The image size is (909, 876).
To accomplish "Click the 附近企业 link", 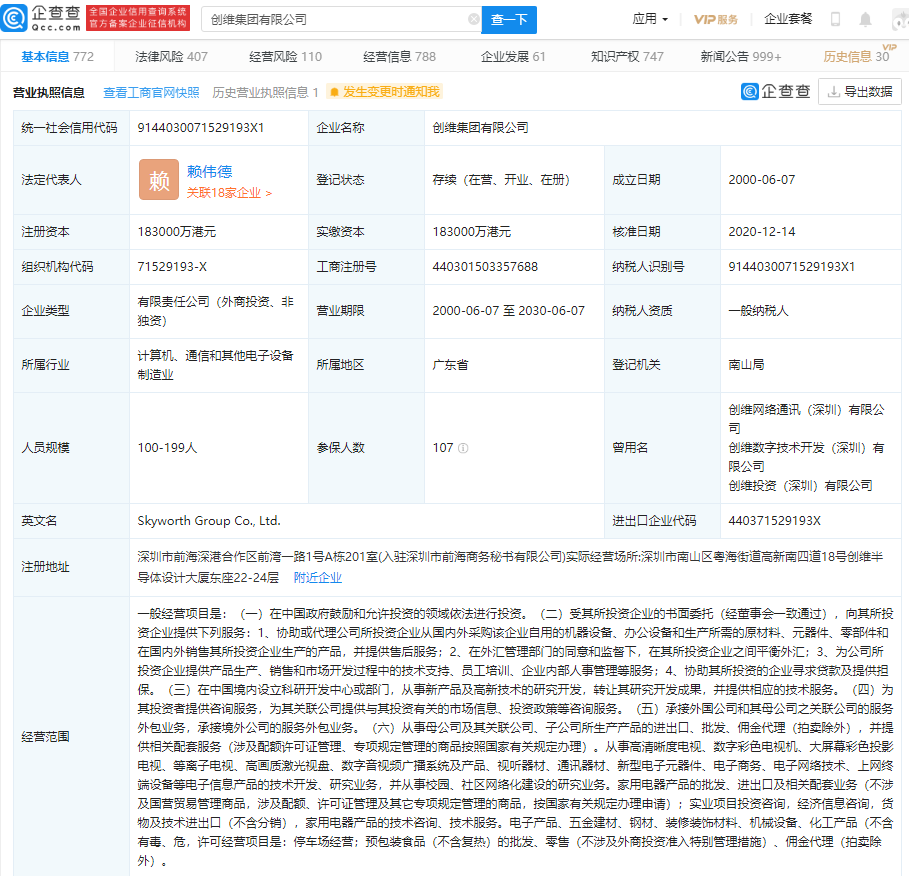I will (x=318, y=577).
